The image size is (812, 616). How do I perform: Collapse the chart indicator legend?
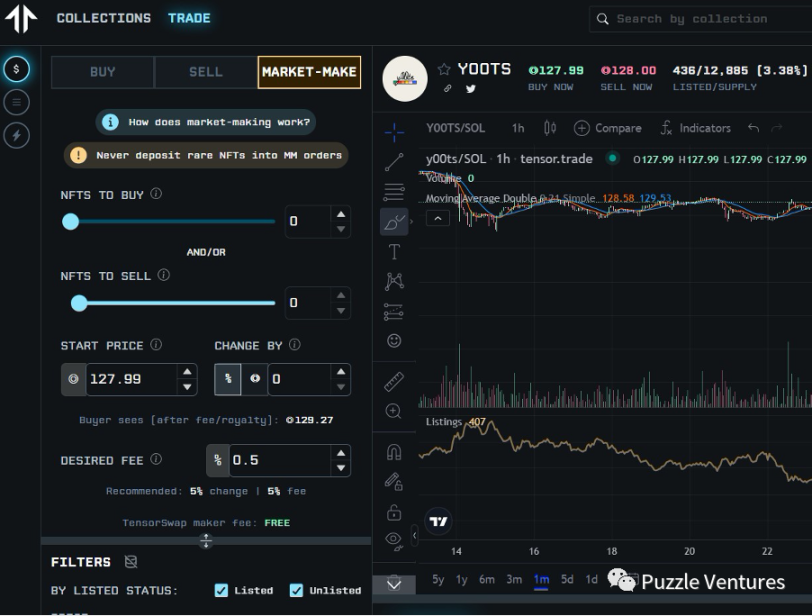[437, 218]
